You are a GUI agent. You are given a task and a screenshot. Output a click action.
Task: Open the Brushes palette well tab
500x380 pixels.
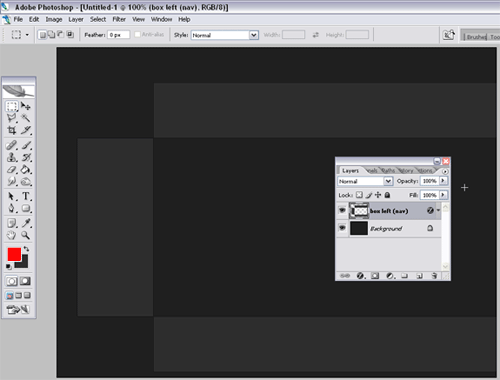(x=476, y=37)
